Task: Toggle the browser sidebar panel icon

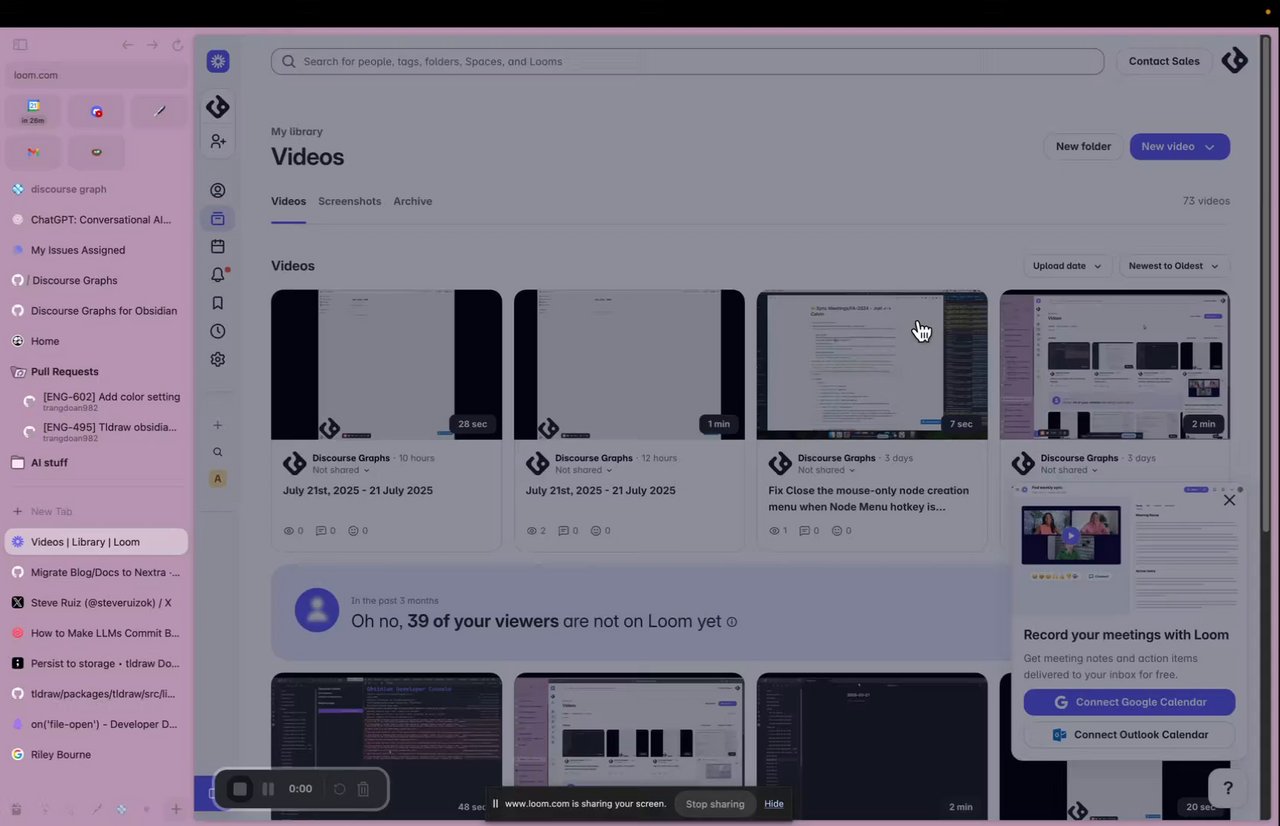Action: coord(20,45)
